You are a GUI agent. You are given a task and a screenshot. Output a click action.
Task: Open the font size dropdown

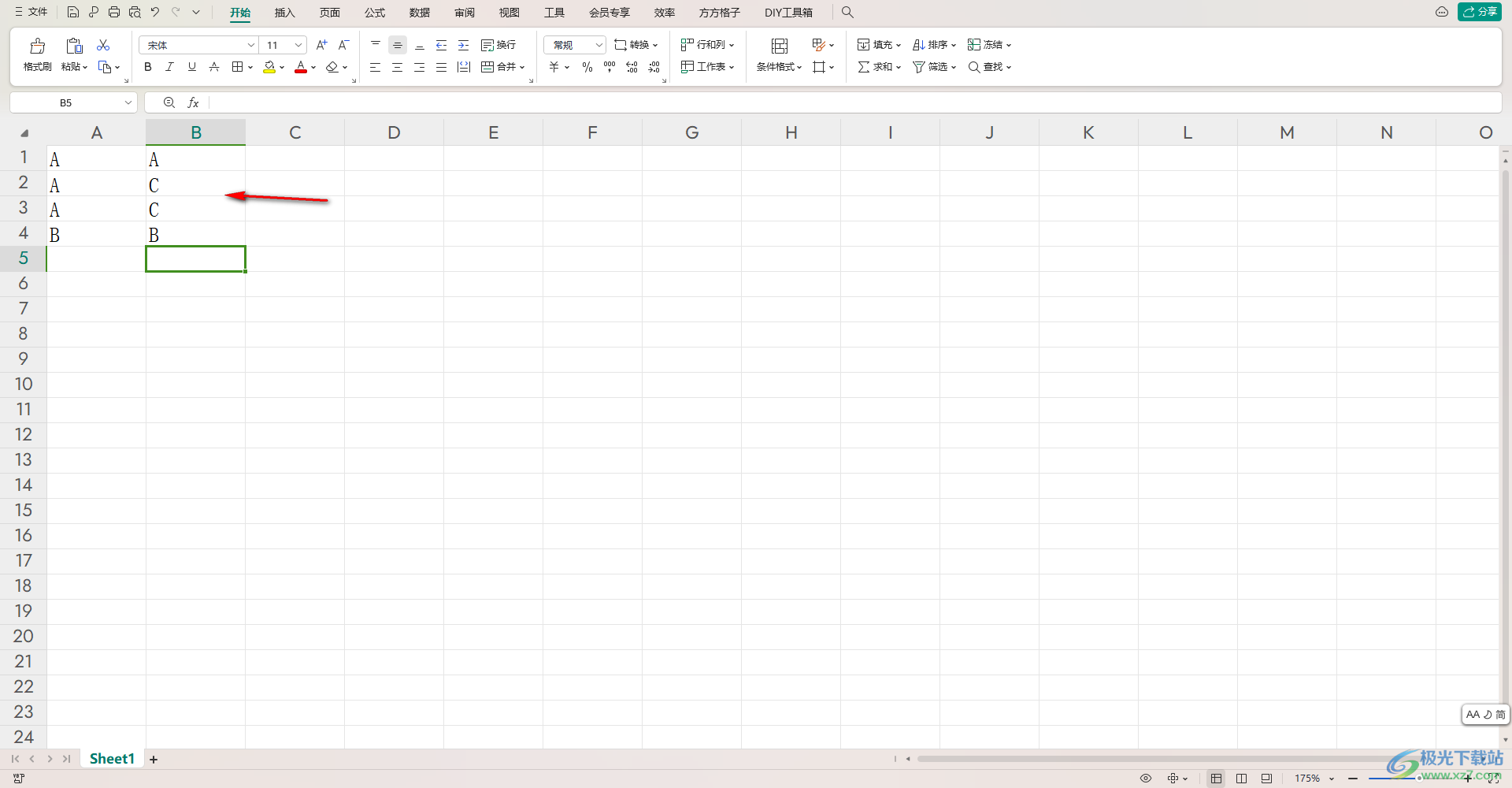[x=298, y=45]
